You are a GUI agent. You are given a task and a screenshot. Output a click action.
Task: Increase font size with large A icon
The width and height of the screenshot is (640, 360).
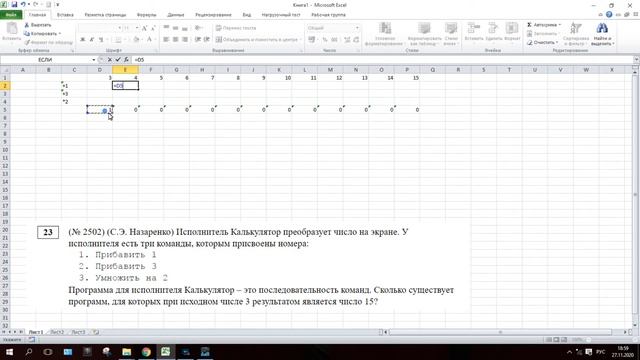pyautogui.click(x=144, y=28)
